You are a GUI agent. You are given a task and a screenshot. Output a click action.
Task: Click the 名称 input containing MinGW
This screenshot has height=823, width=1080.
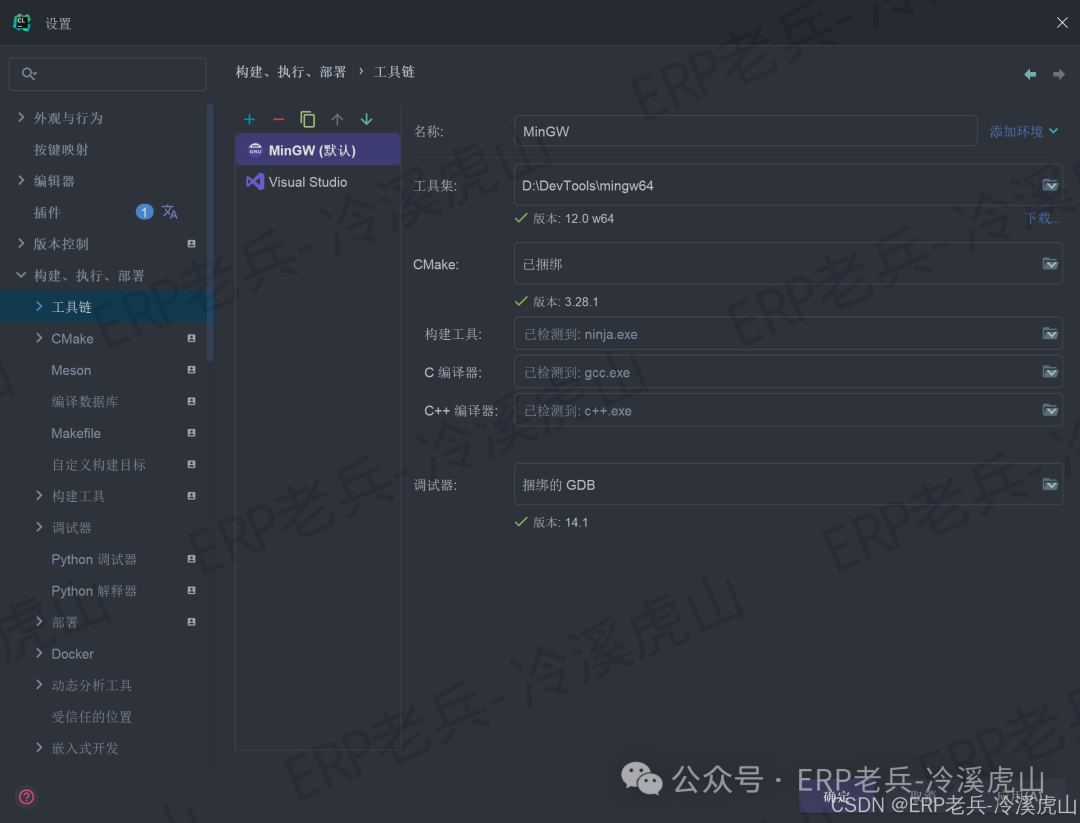(x=745, y=131)
